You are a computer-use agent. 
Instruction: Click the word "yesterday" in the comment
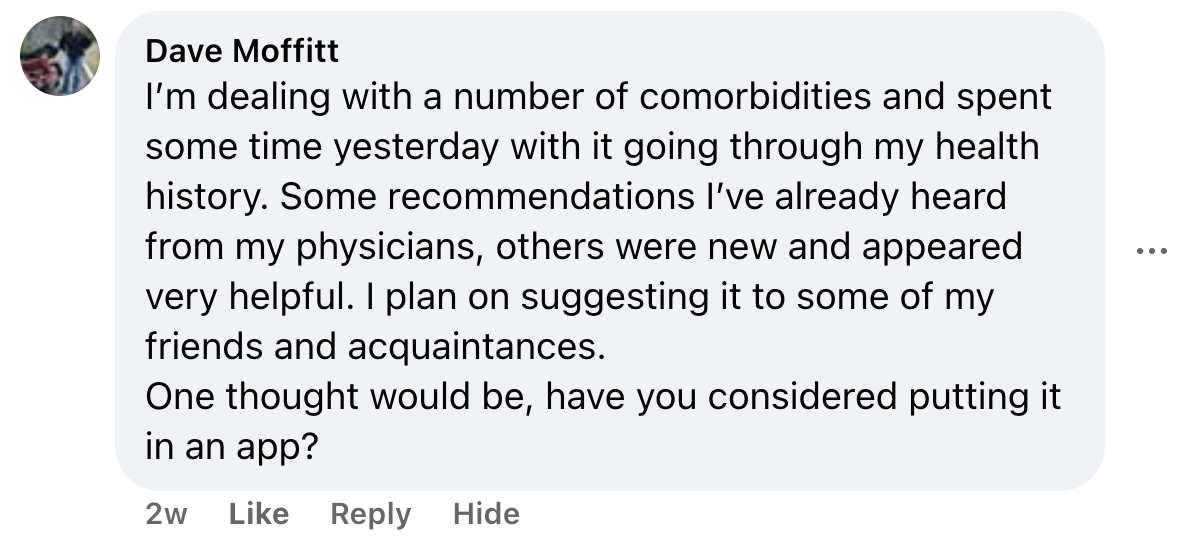click(416, 148)
